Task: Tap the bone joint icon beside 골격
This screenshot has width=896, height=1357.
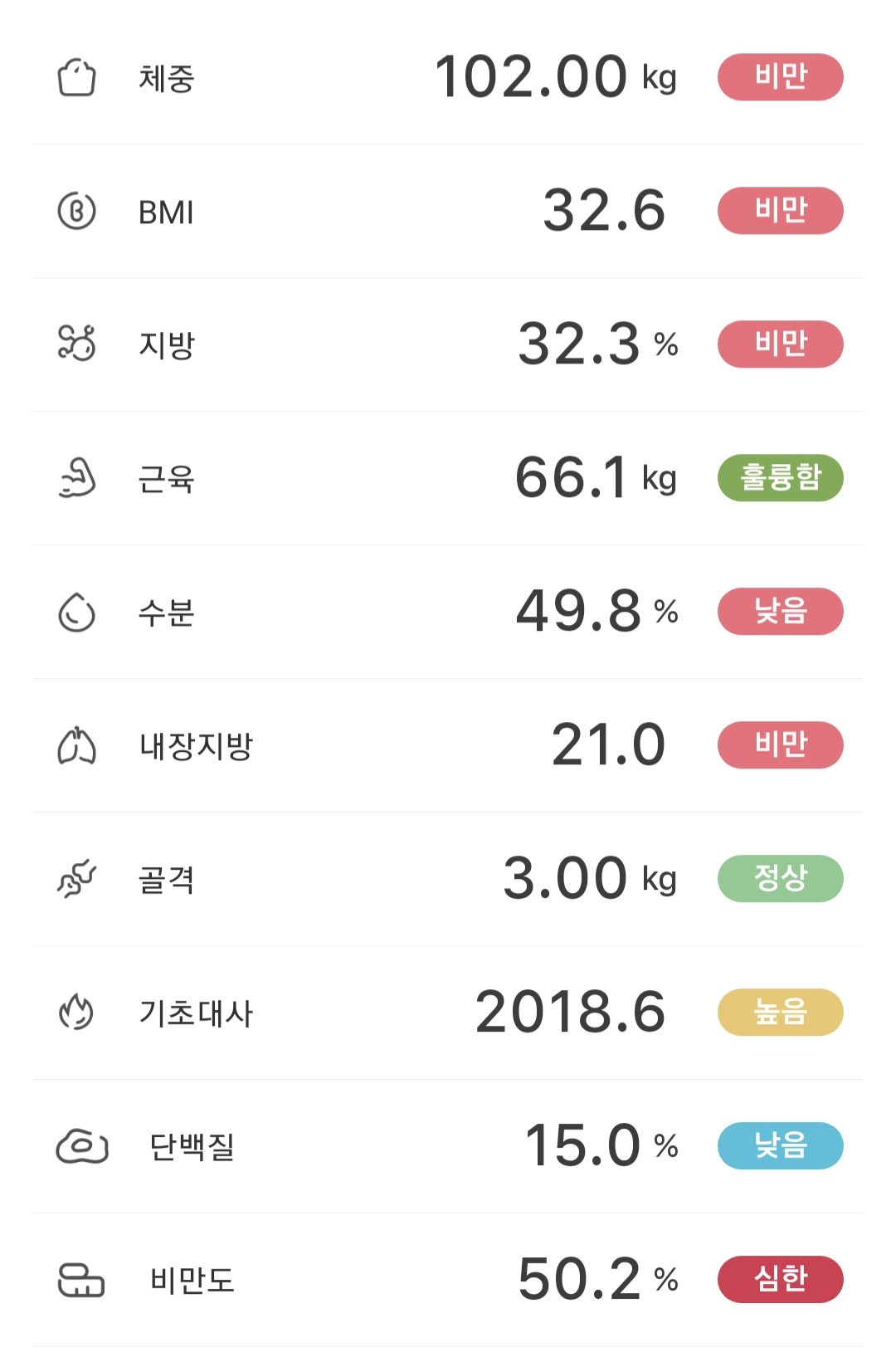Action: 76,879
